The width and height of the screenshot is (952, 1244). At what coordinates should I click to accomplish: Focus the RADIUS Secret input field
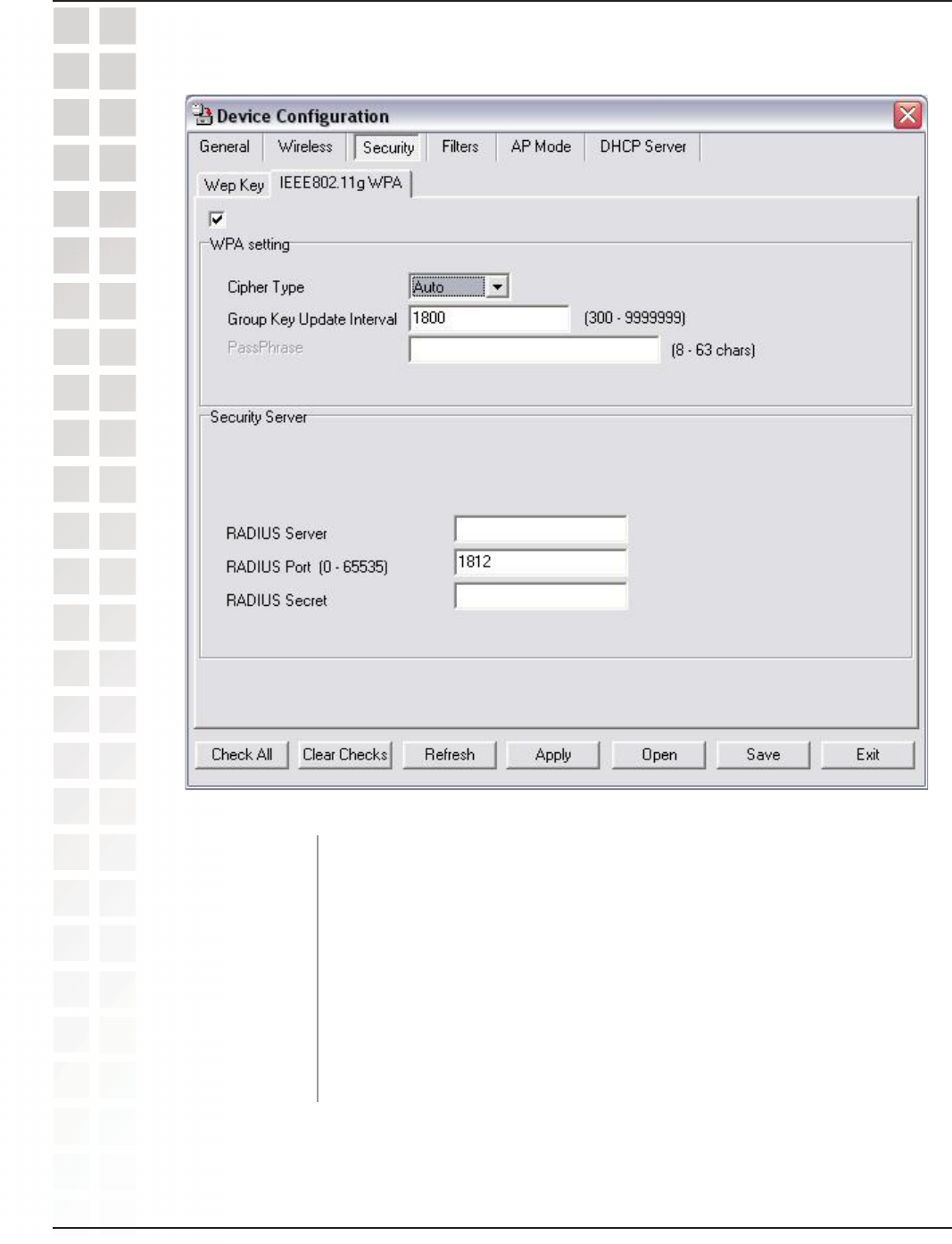541,595
